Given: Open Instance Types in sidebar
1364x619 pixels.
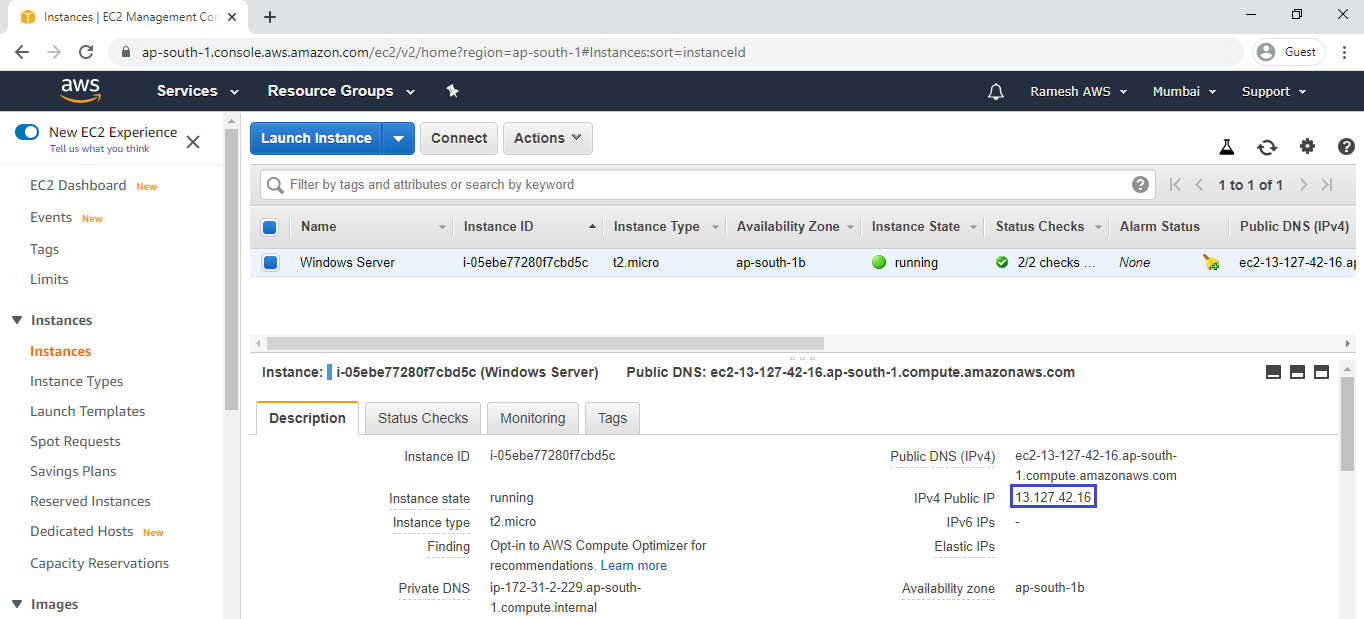Looking at the screenshot, I should (x=77, y=381).
